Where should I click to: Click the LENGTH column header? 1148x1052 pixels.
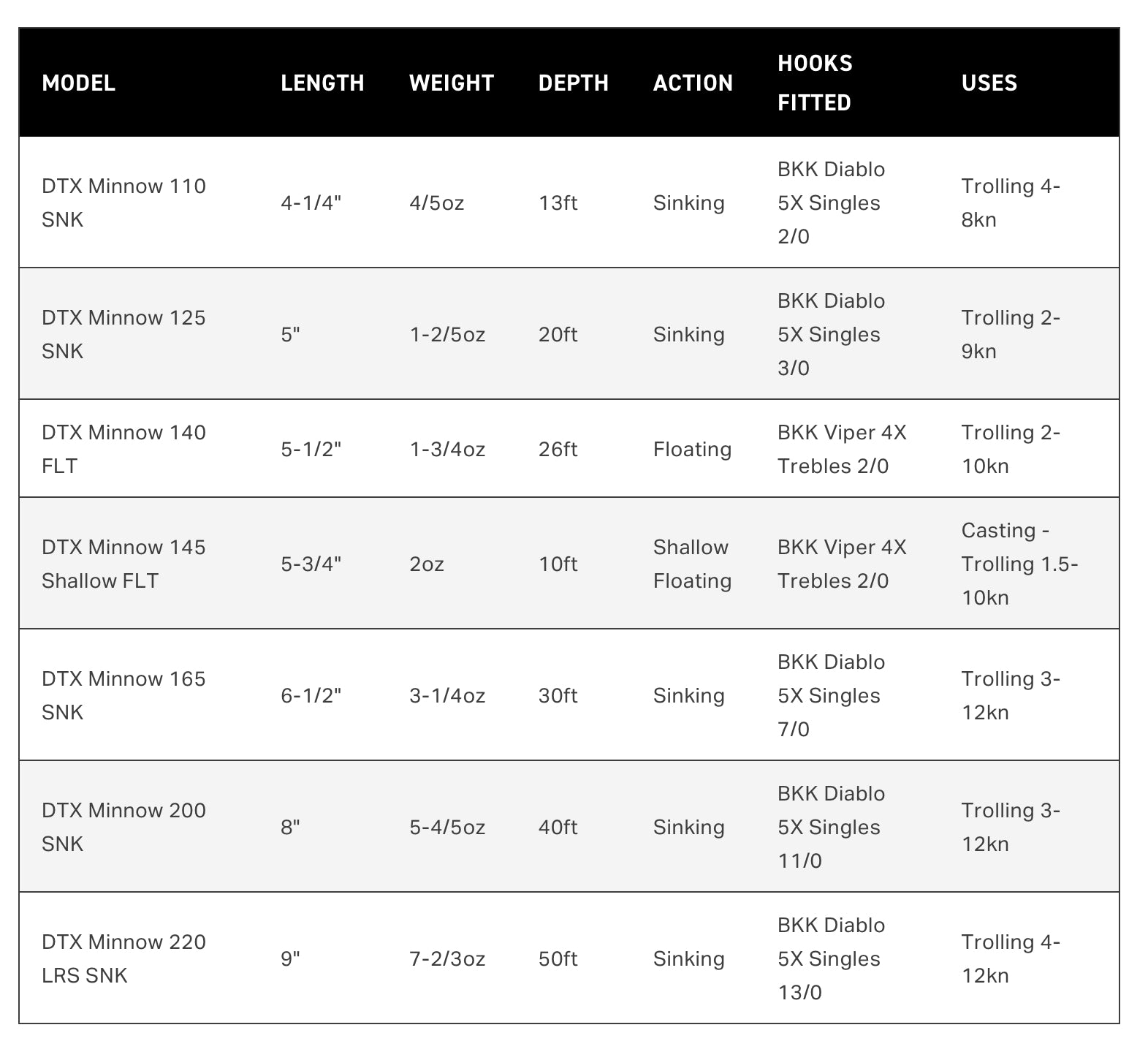point(322,83)
